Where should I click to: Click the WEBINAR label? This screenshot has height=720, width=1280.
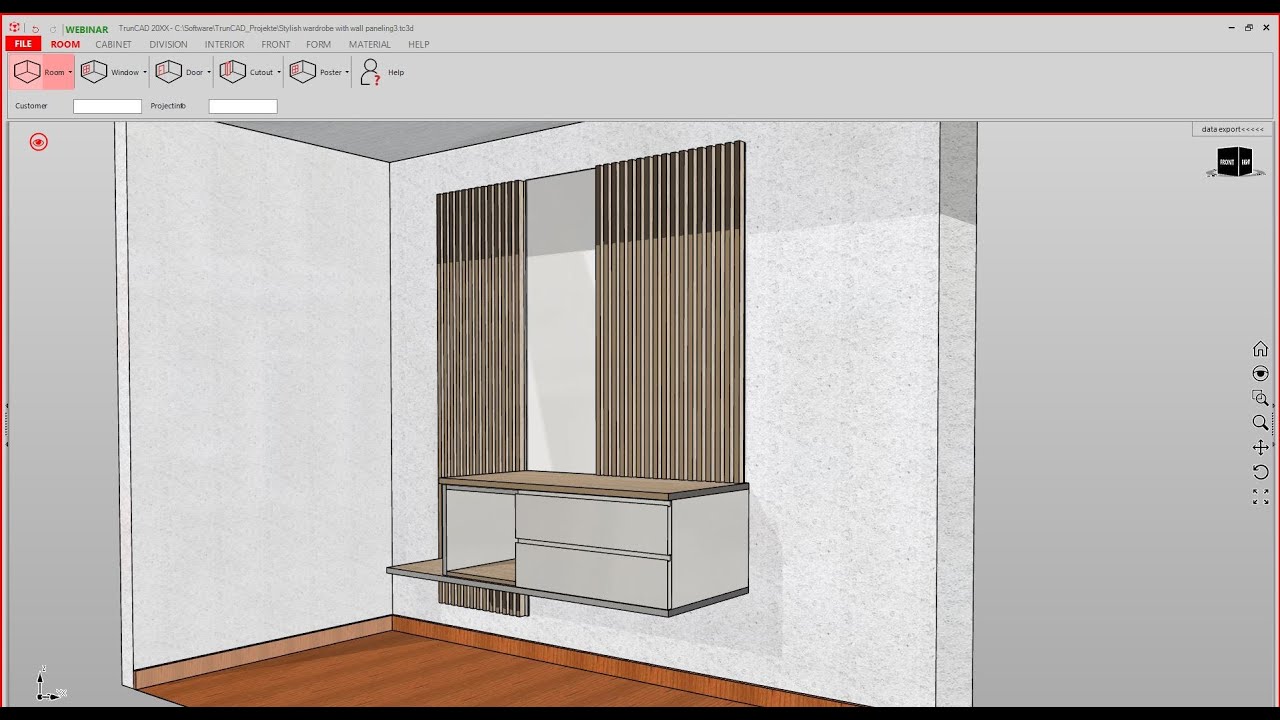point(87,29)
